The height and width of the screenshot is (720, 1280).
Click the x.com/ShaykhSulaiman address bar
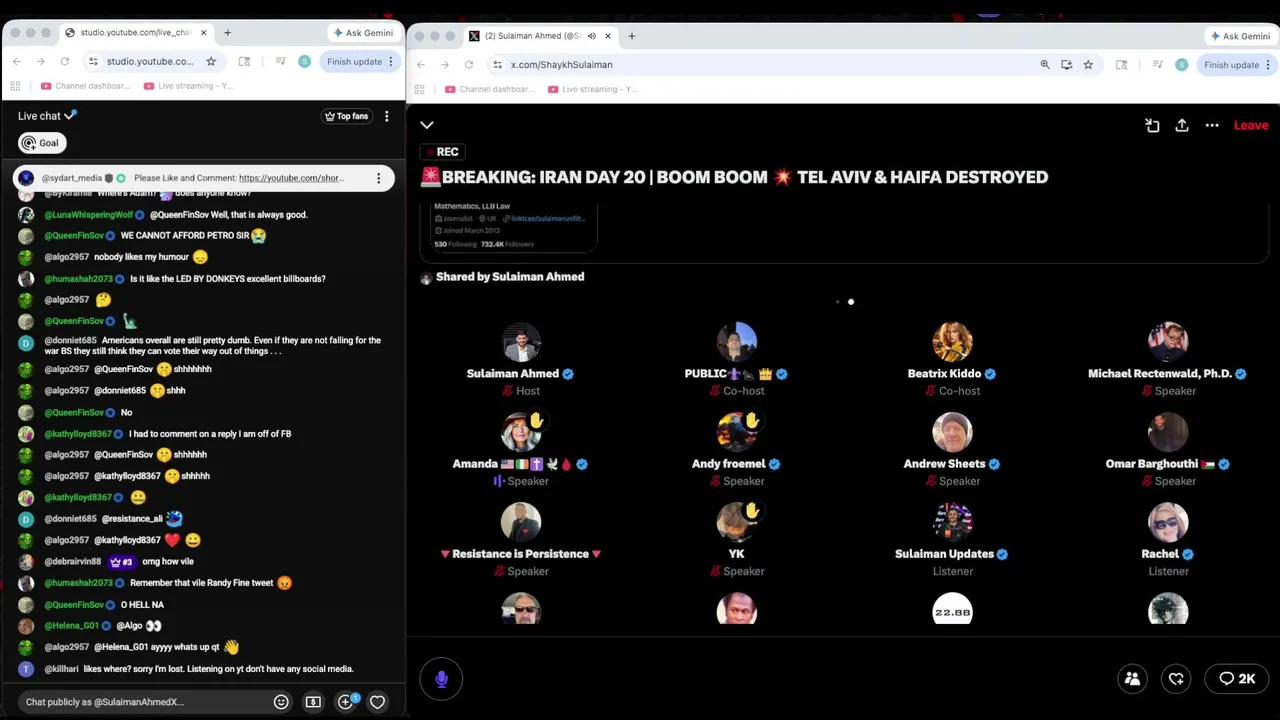pos(561,64)
